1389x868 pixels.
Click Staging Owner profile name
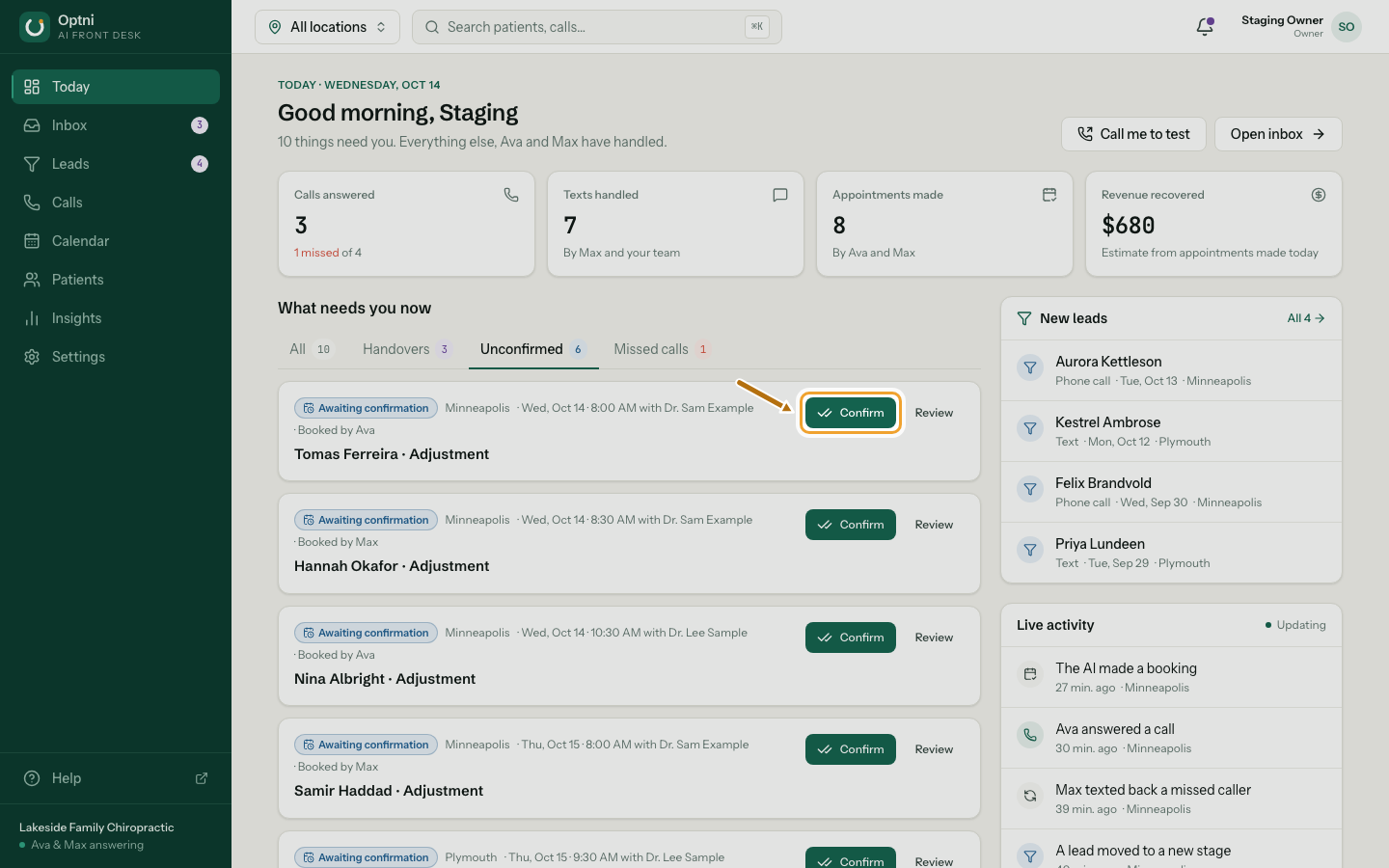[x=1282, y=20]
